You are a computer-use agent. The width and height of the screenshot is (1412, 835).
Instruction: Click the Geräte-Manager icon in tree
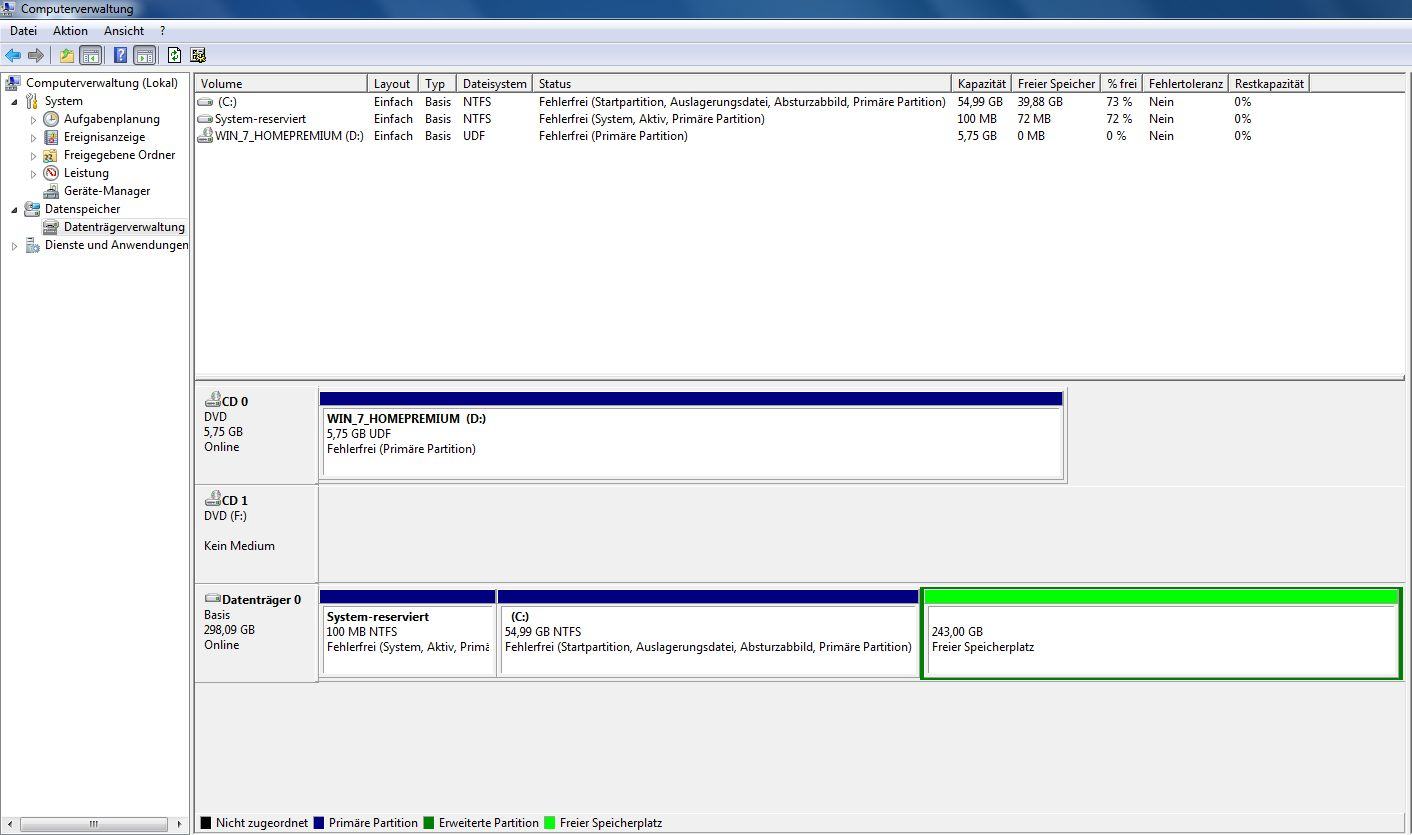tap(51, 191)
